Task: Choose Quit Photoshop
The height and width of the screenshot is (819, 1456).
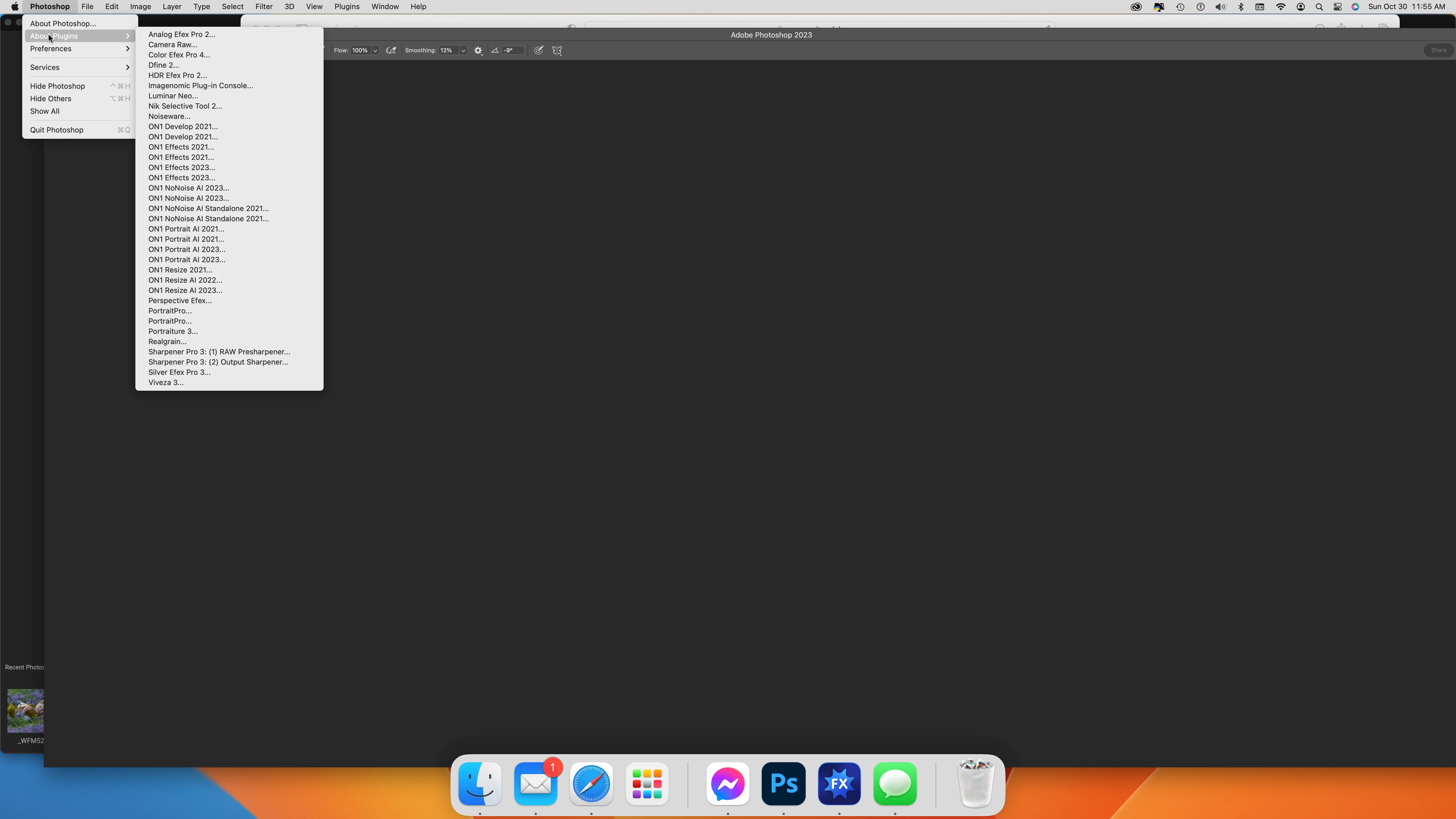Action: coord(57,130)
